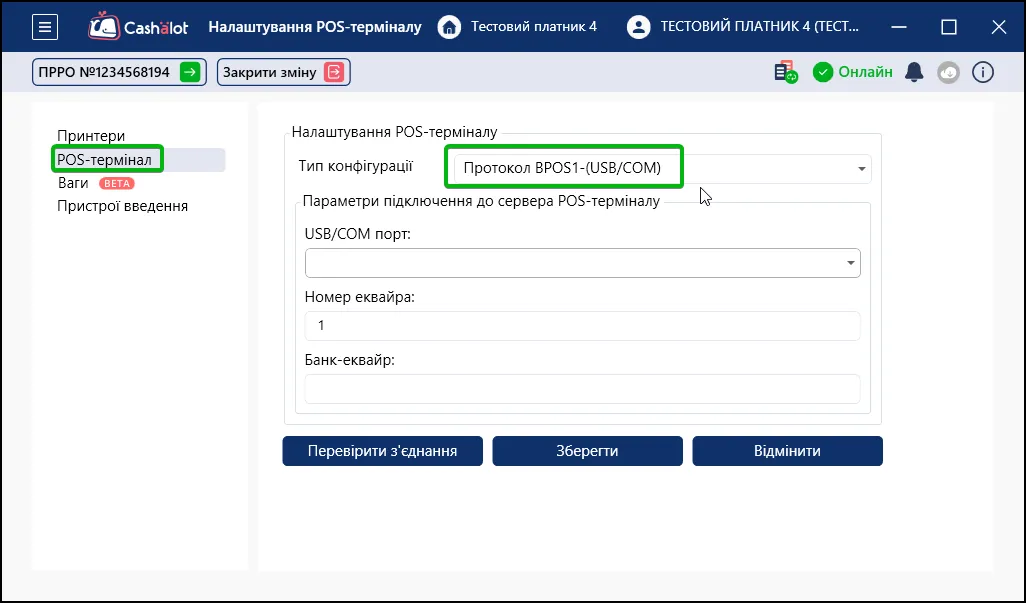Click the grey cloud download icon
Image resolution: width=1026 pixels, height=603 pixels.
(x=948, y=72)
